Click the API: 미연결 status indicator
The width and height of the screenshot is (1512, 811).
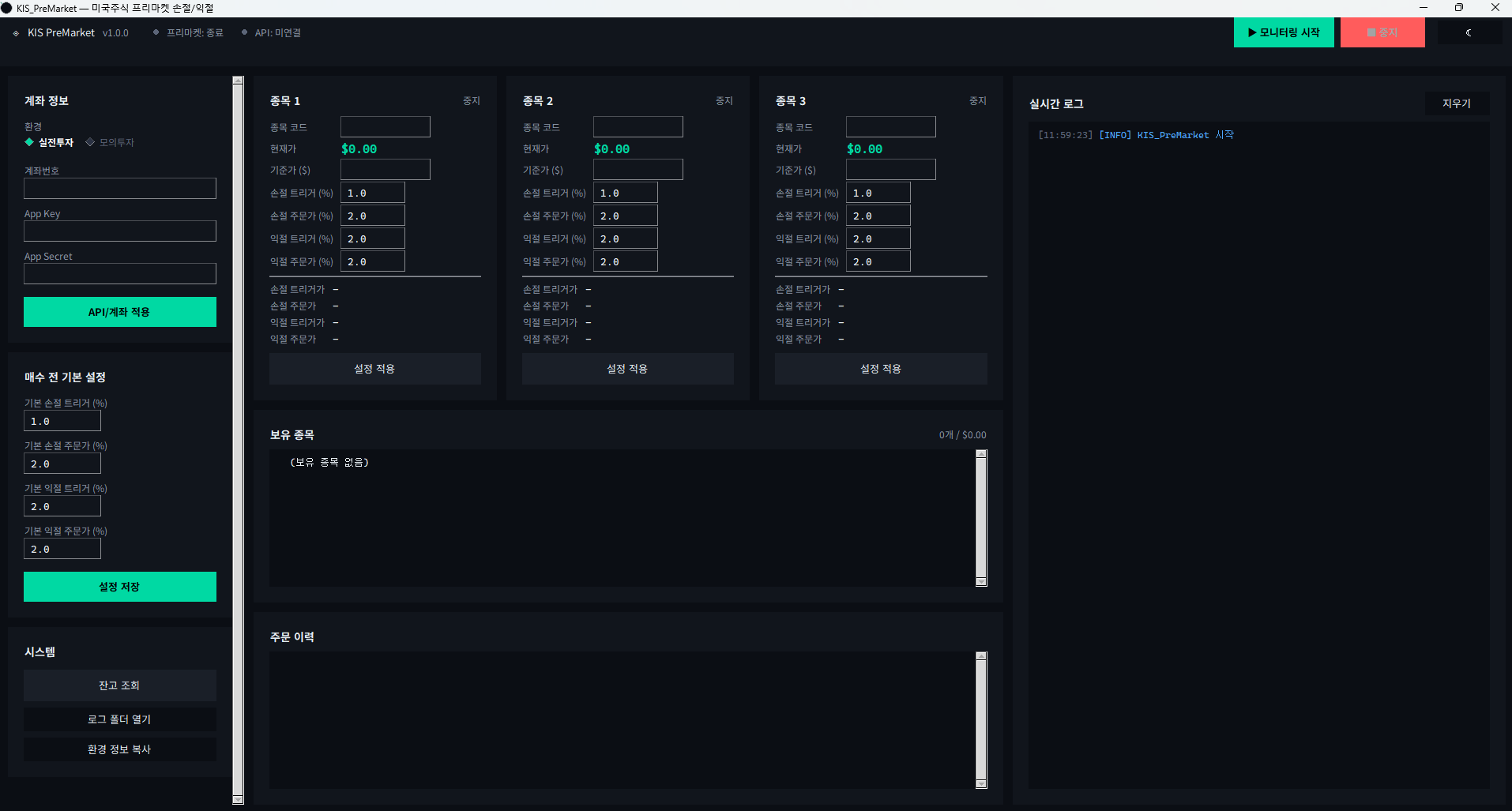(x=271, y=32)
